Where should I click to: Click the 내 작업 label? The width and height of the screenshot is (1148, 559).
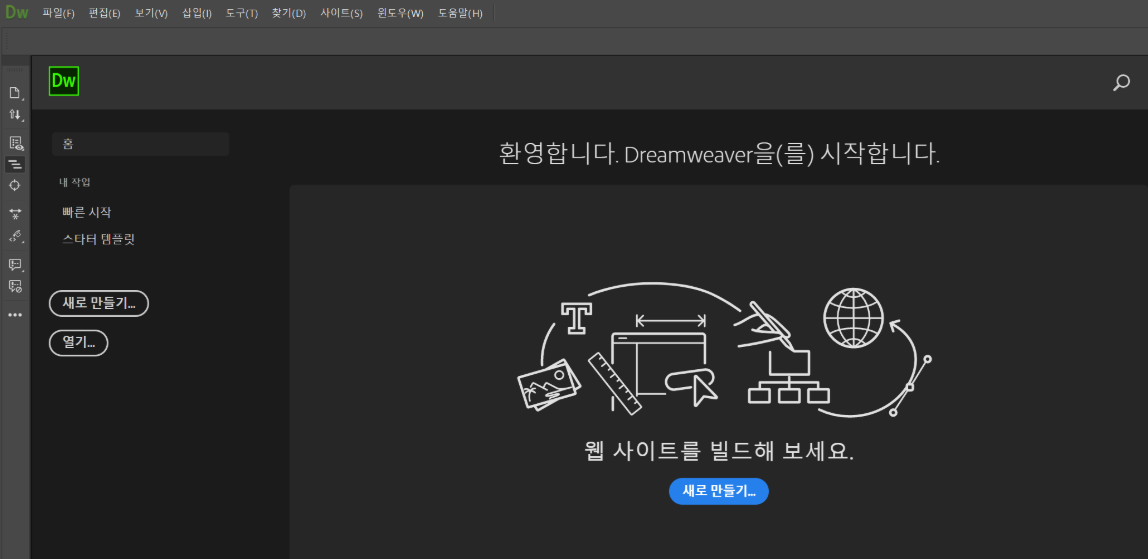point(75,182)
